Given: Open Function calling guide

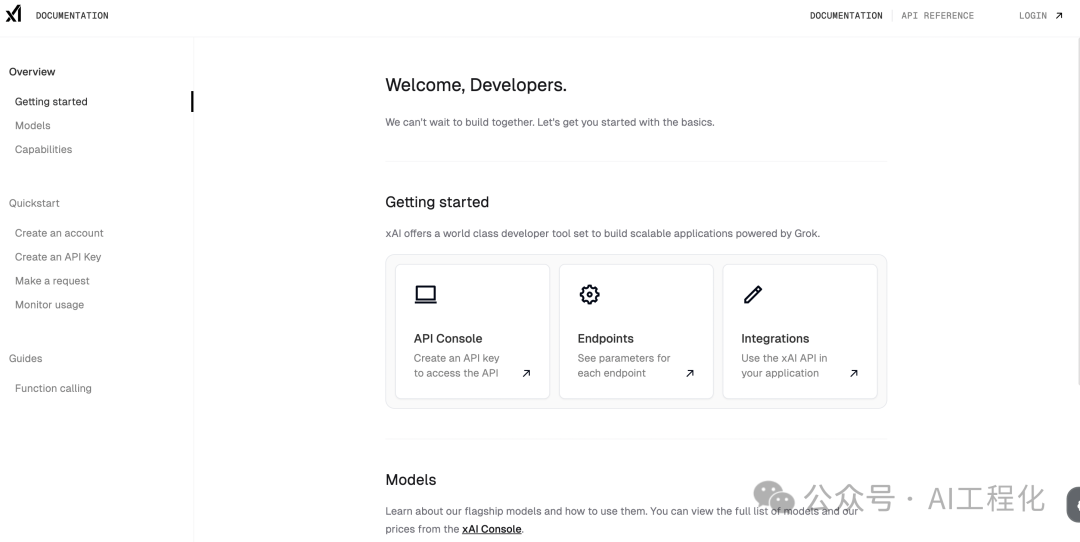Looking at the screenshot, I should 53,388.
